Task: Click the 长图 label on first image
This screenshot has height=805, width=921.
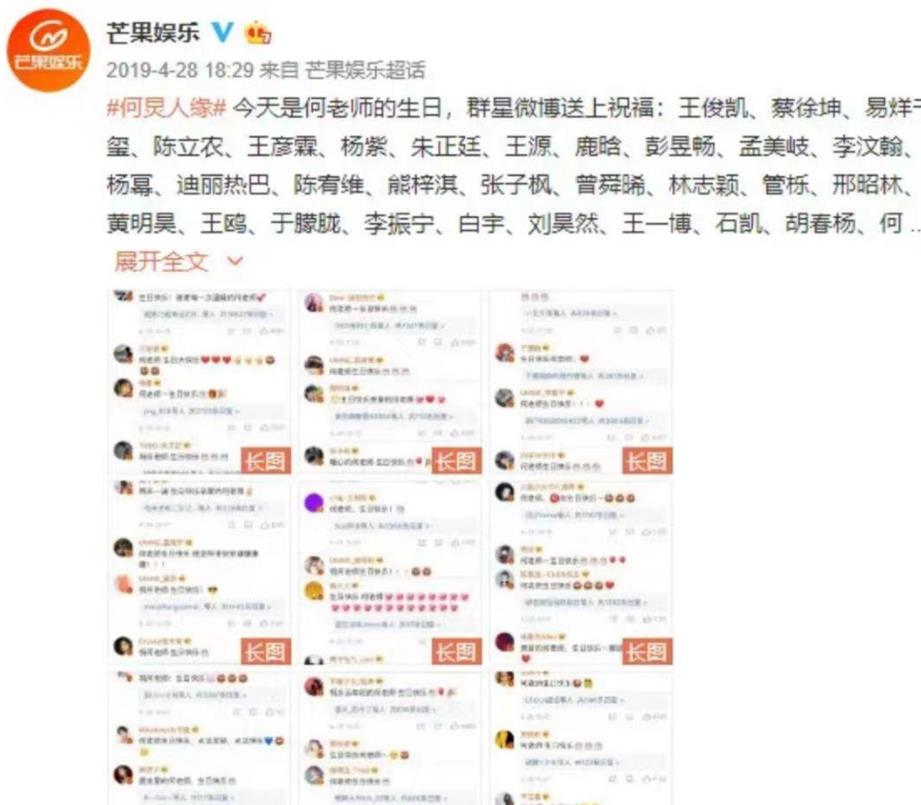Action: [x=267, y=461]
